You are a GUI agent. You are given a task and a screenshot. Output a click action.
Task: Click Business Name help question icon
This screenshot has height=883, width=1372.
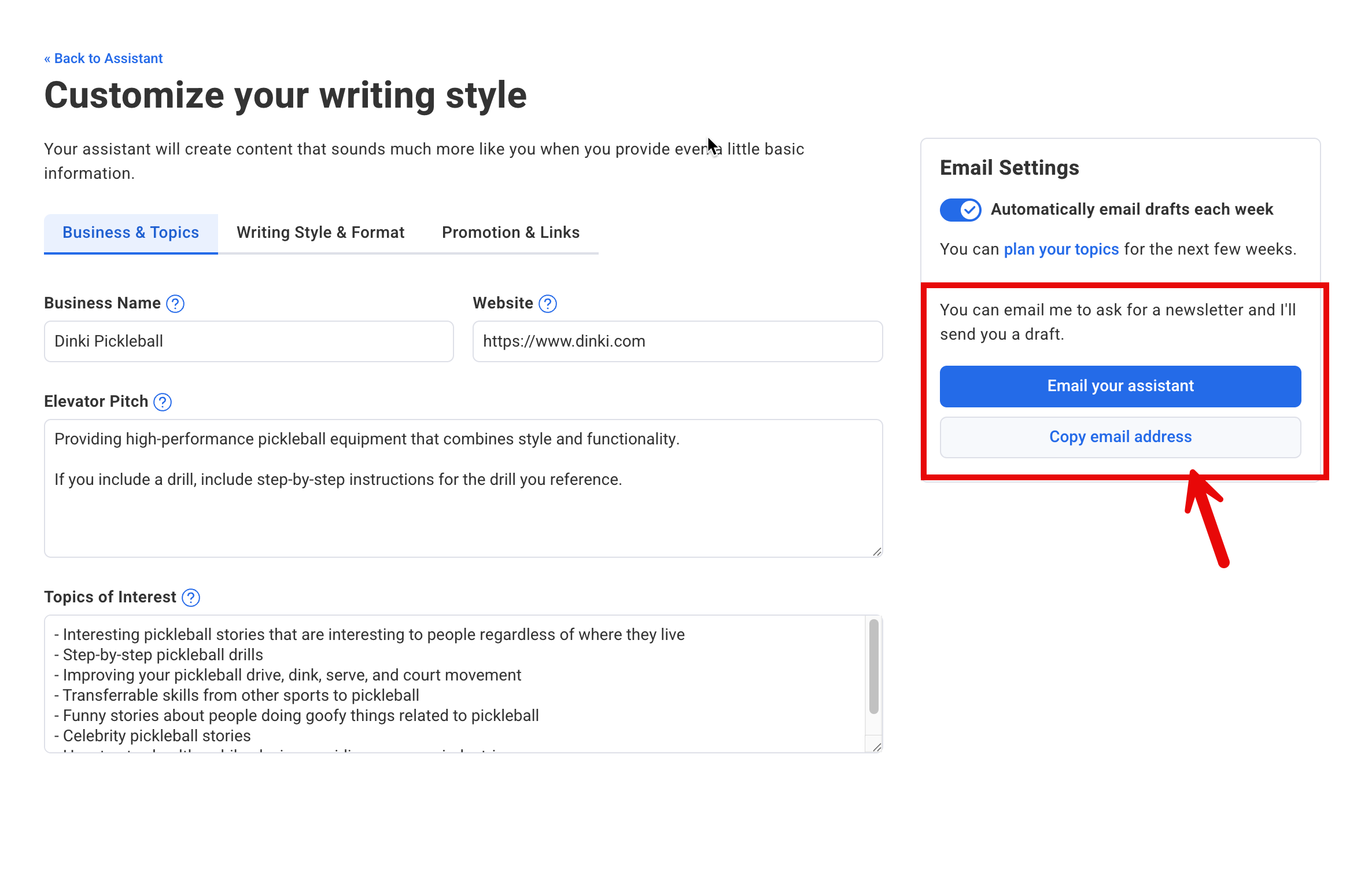pos(175,304)
